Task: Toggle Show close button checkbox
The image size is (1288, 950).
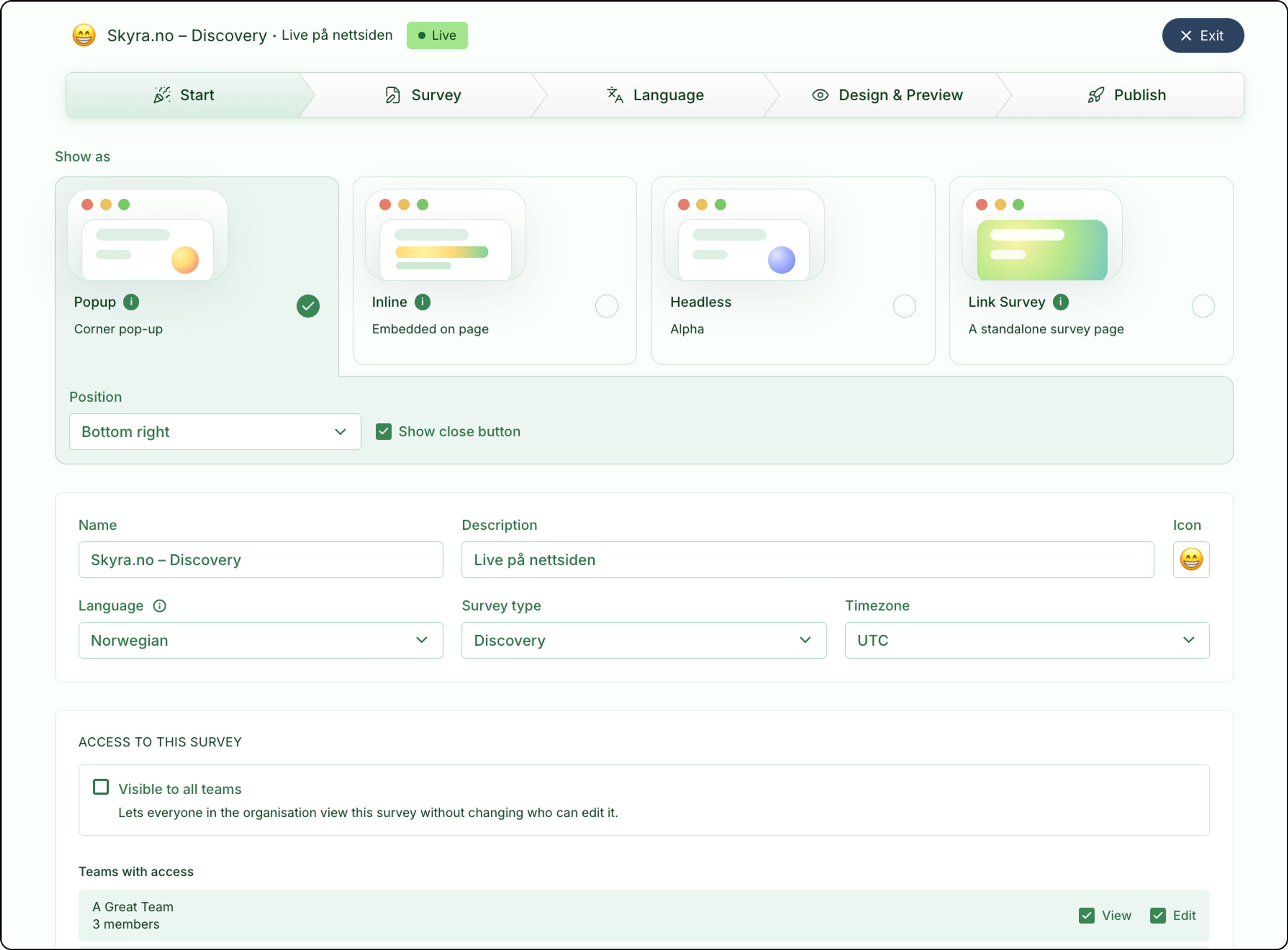Action: click(x=383, y=432)
